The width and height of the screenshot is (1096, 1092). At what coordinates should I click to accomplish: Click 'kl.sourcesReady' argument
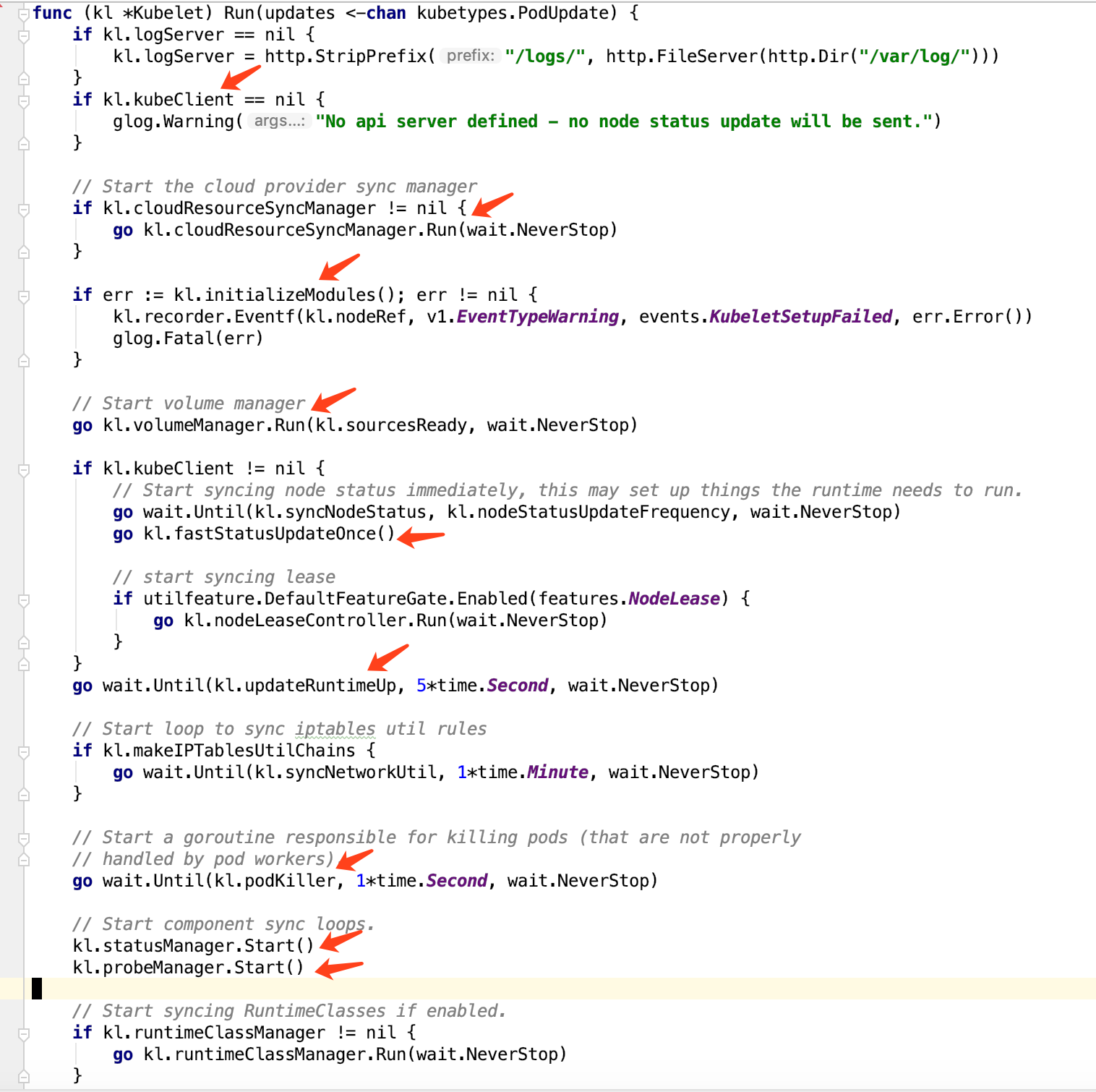(x=391, y=425)
